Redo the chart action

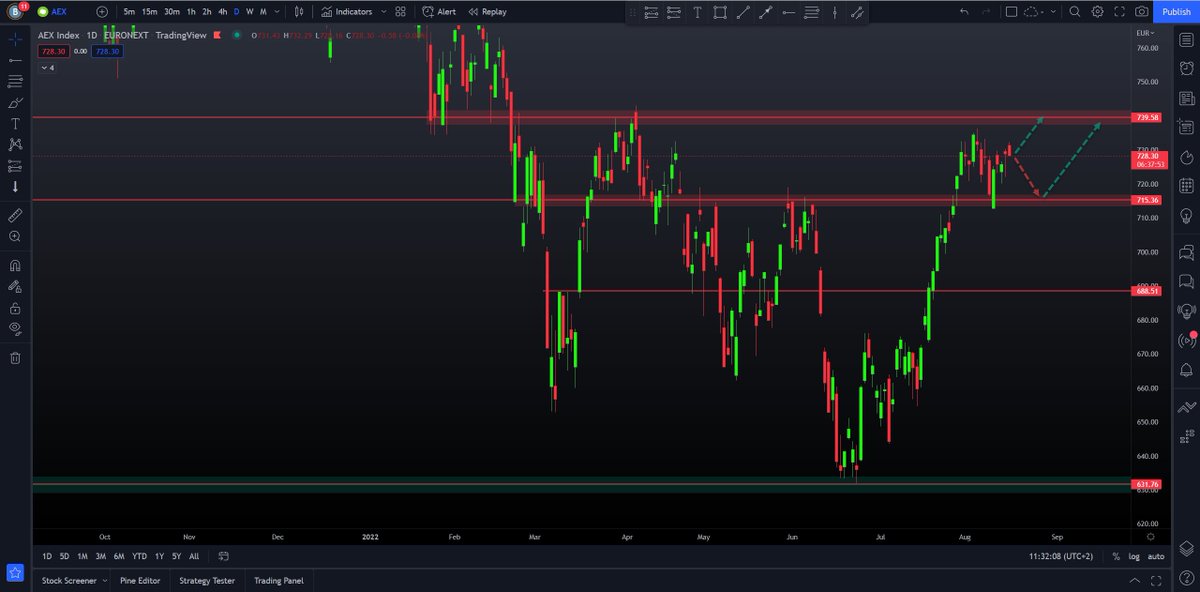click(x=986, y=12)
